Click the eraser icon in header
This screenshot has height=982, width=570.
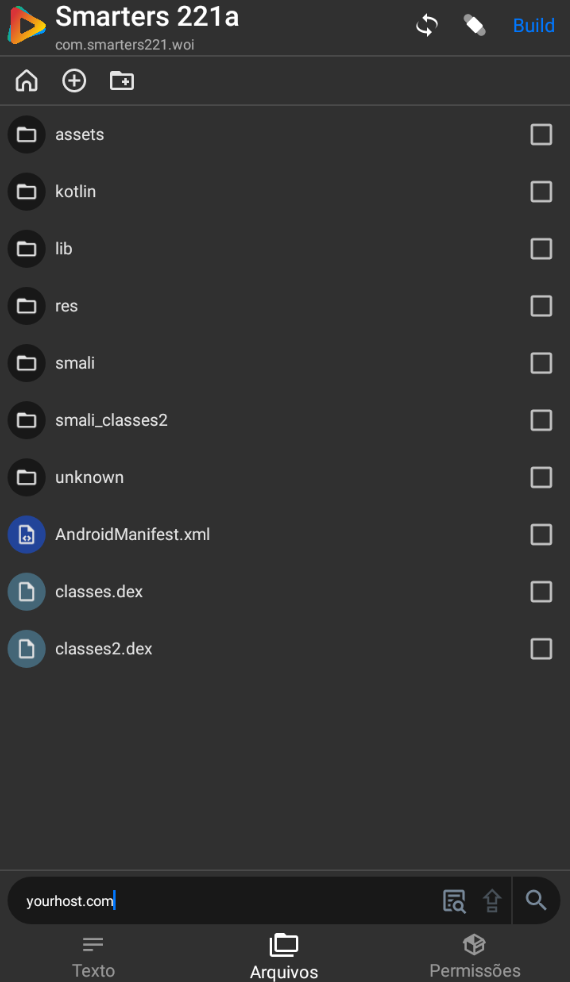tap(474, 26)
